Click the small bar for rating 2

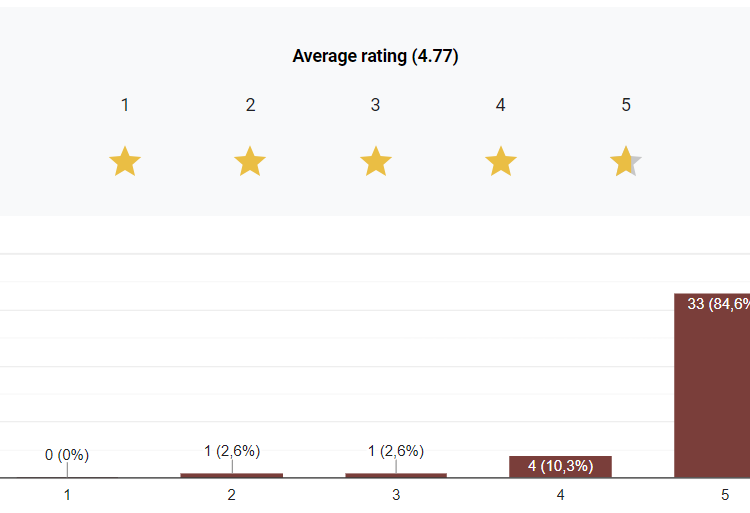pyautogui.click(x=232, y=475)
